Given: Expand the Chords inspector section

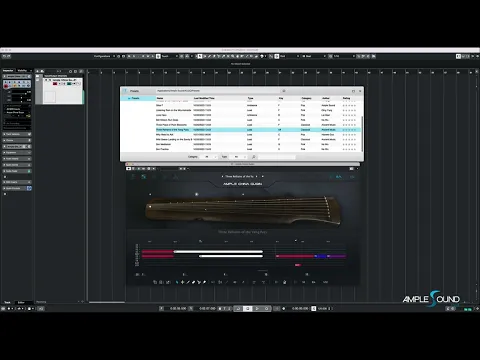Looking at the screenshot, I should coord(17,140).
